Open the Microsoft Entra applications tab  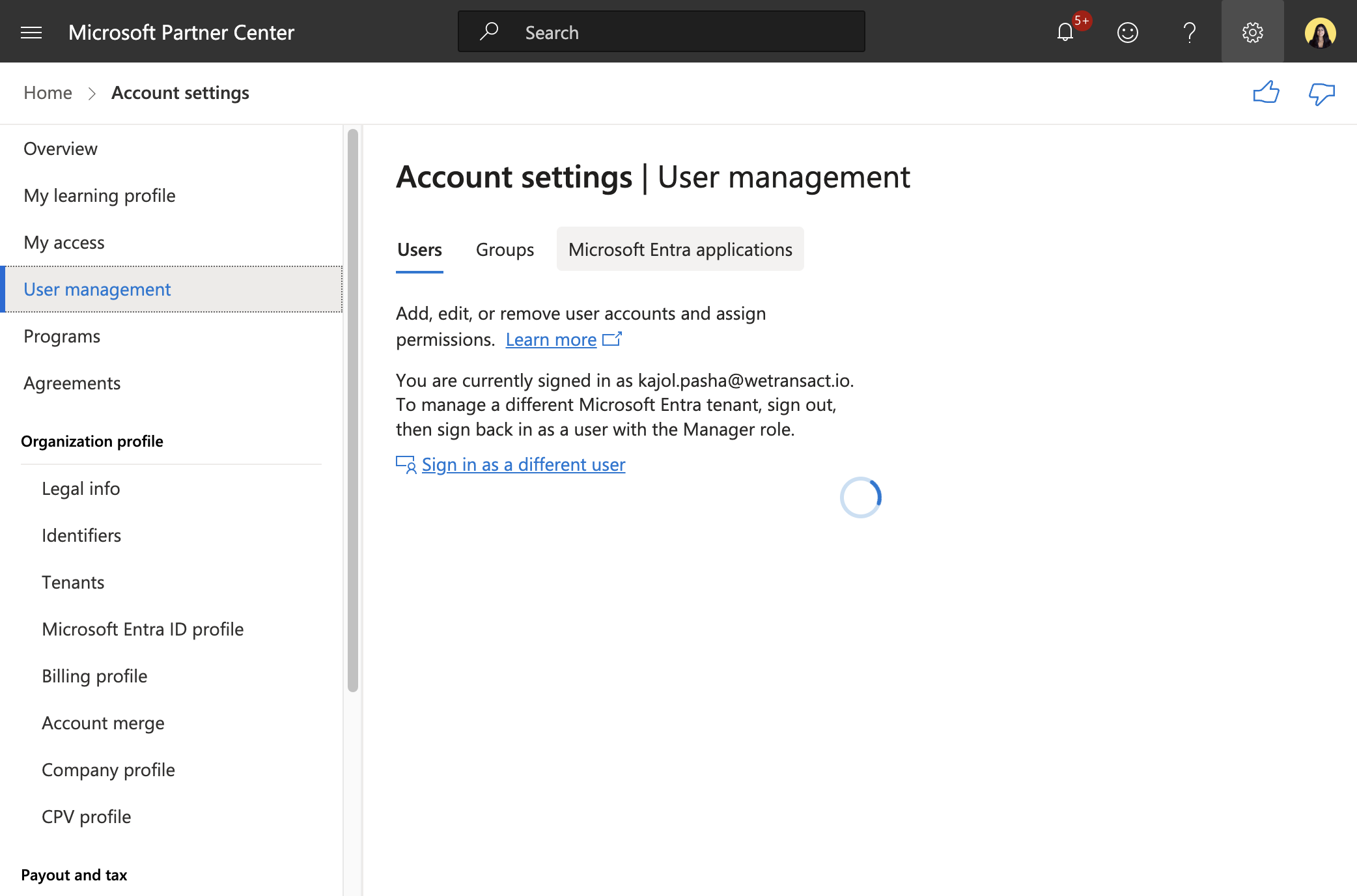pyautogui.click(x=680, y=249)
